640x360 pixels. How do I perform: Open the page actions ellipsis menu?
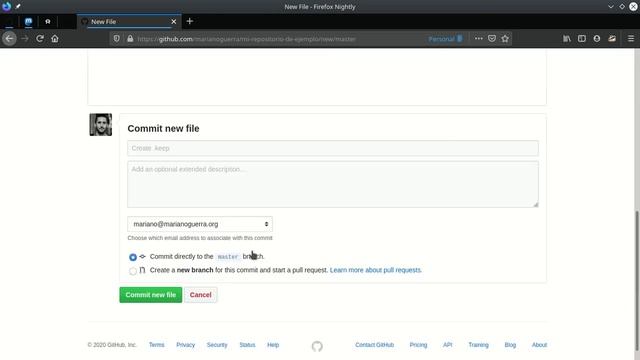(x=478, y=39)
